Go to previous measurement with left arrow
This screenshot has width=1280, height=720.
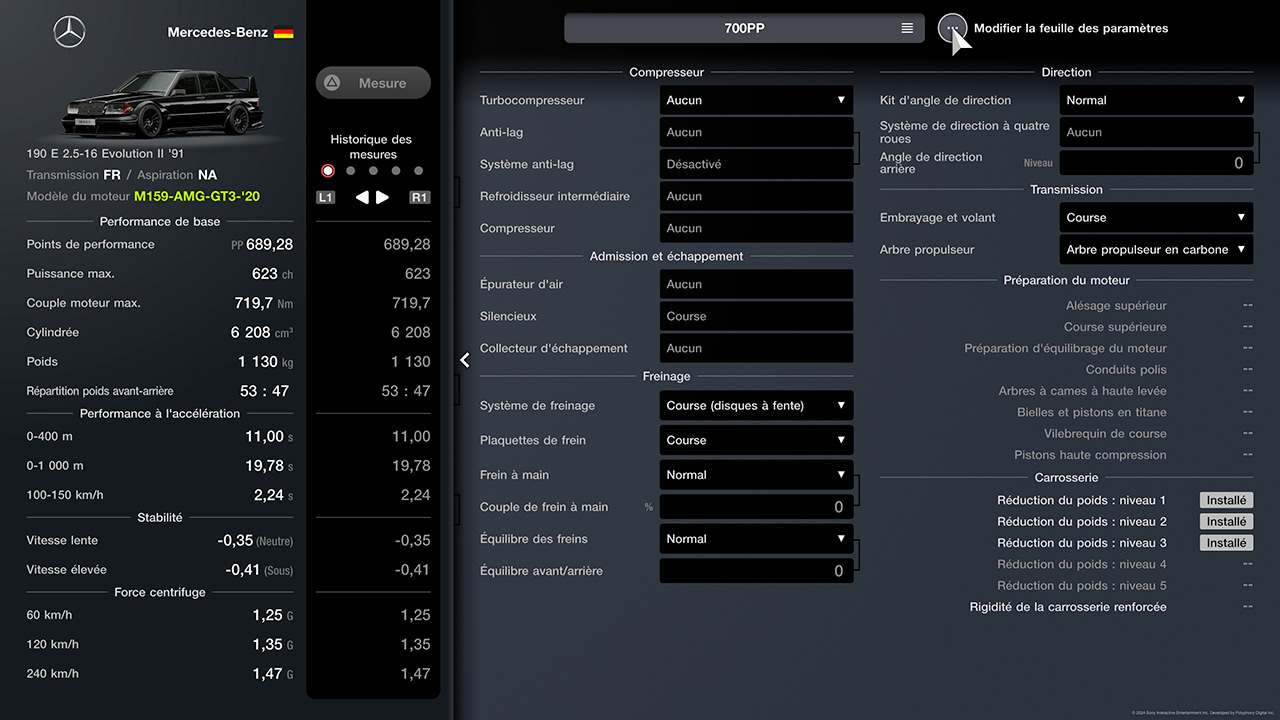(x=362, y=197)
